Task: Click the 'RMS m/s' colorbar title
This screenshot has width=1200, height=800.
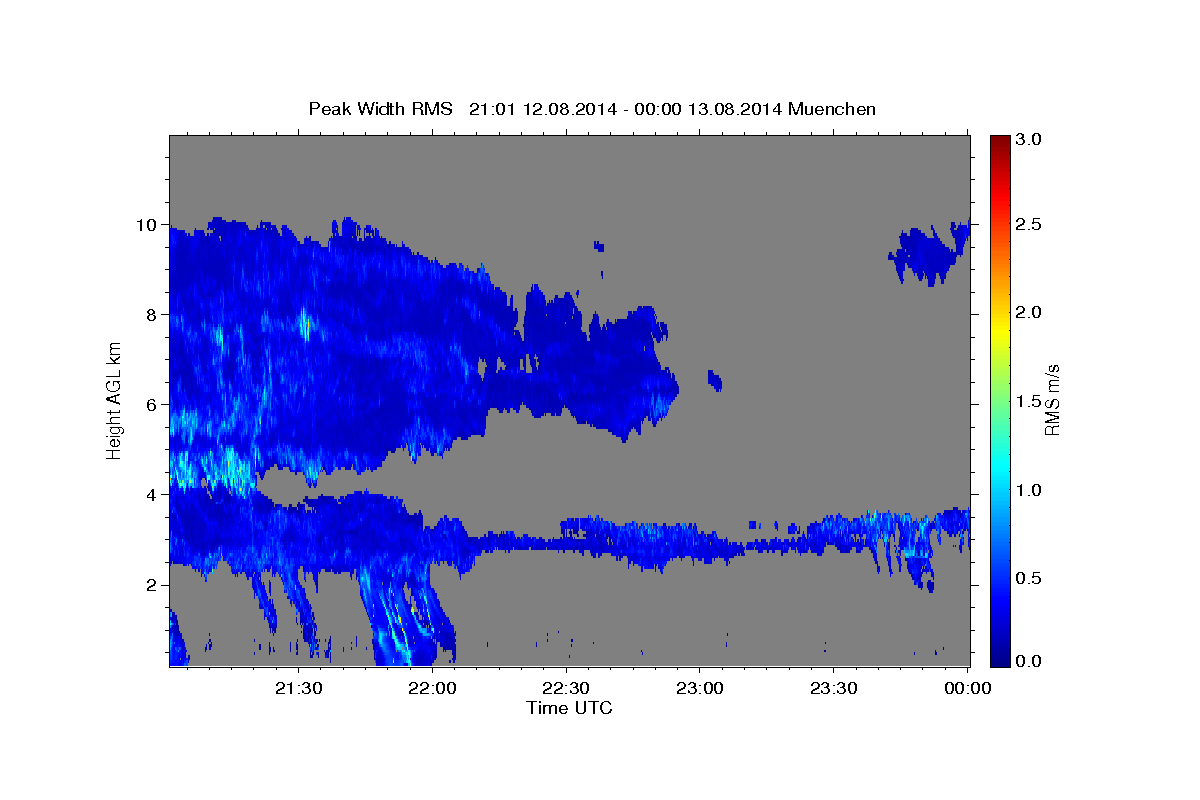Action: [x=1052, y=400]
